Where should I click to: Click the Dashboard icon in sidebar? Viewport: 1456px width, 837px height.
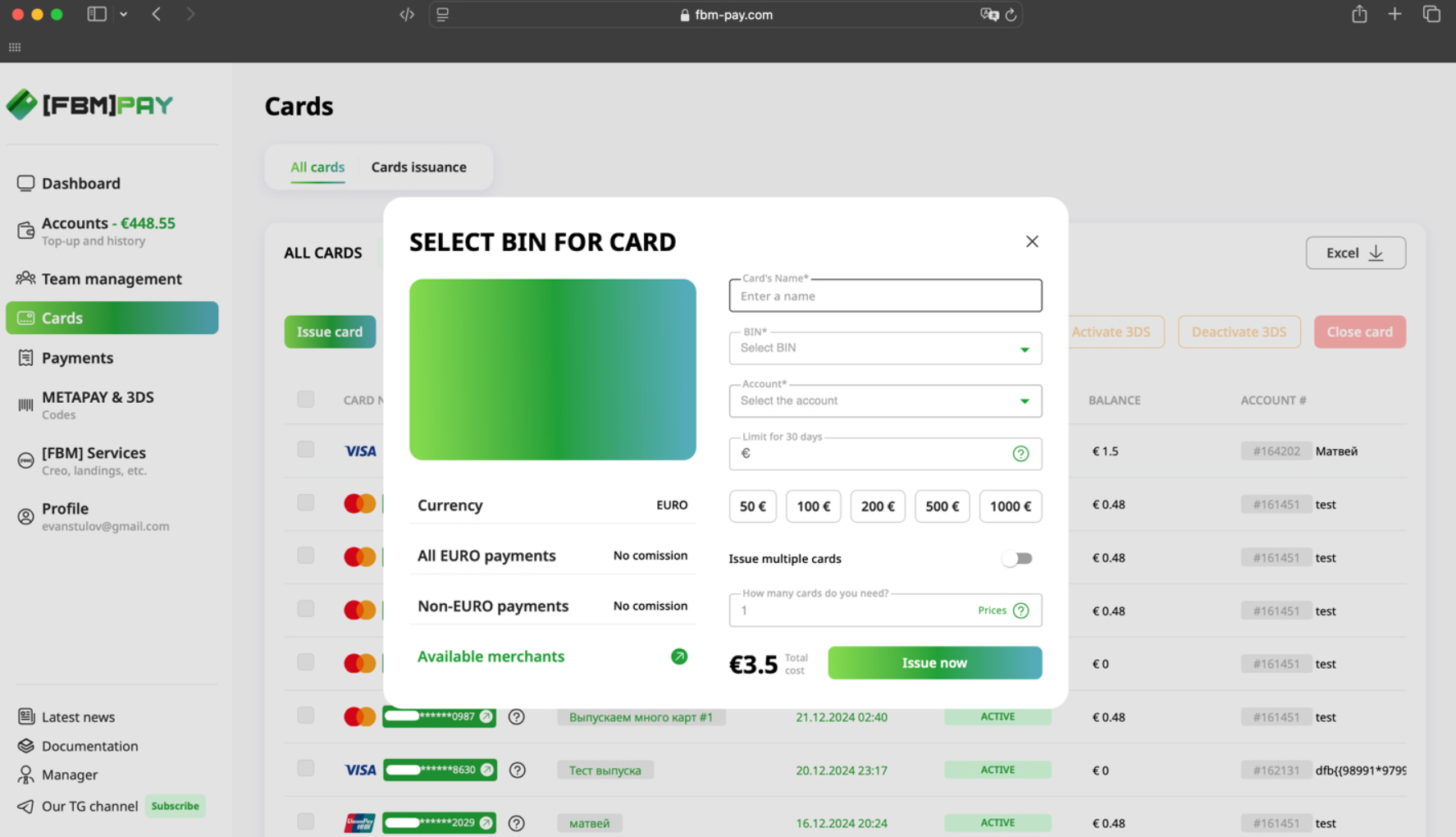pyautogui.click(x=25, y=183)
